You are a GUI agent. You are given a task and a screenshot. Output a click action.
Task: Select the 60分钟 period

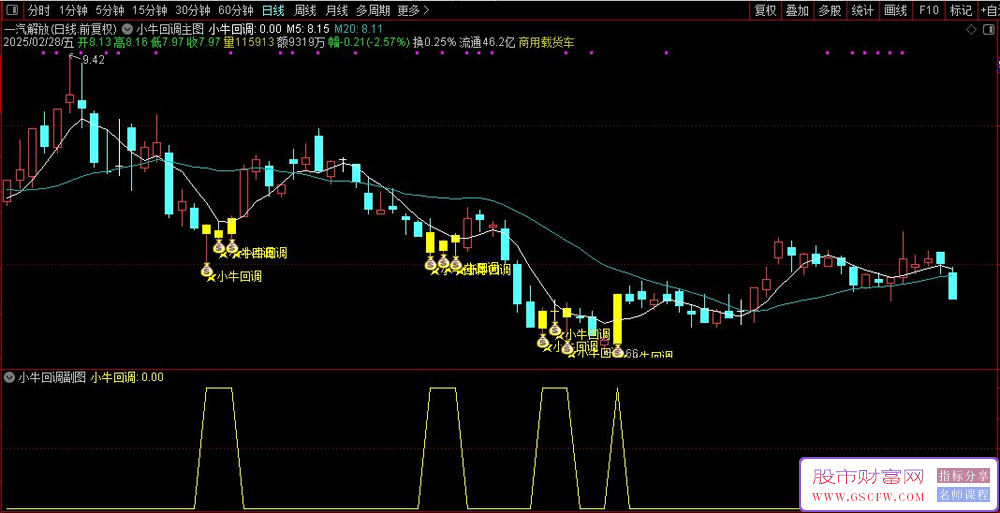coord(235,10)
